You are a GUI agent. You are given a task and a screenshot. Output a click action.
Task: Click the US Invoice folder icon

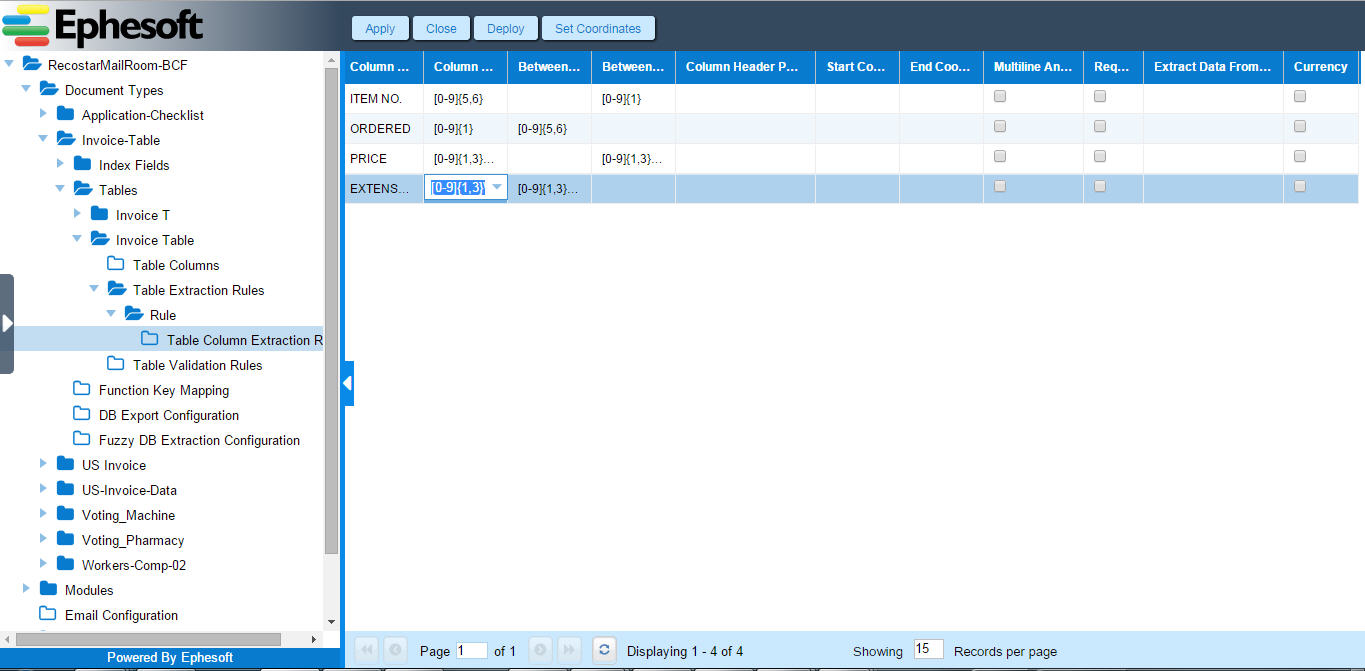66,465
